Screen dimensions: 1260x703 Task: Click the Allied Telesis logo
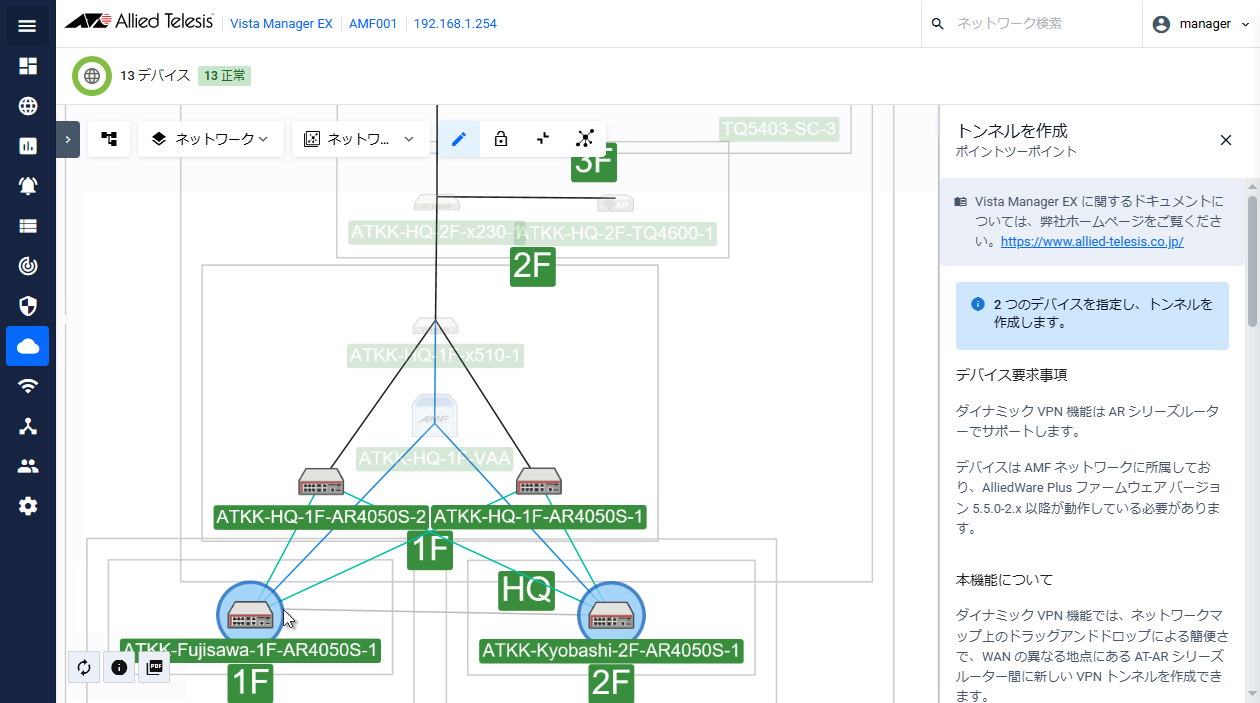tap(139, 23)
